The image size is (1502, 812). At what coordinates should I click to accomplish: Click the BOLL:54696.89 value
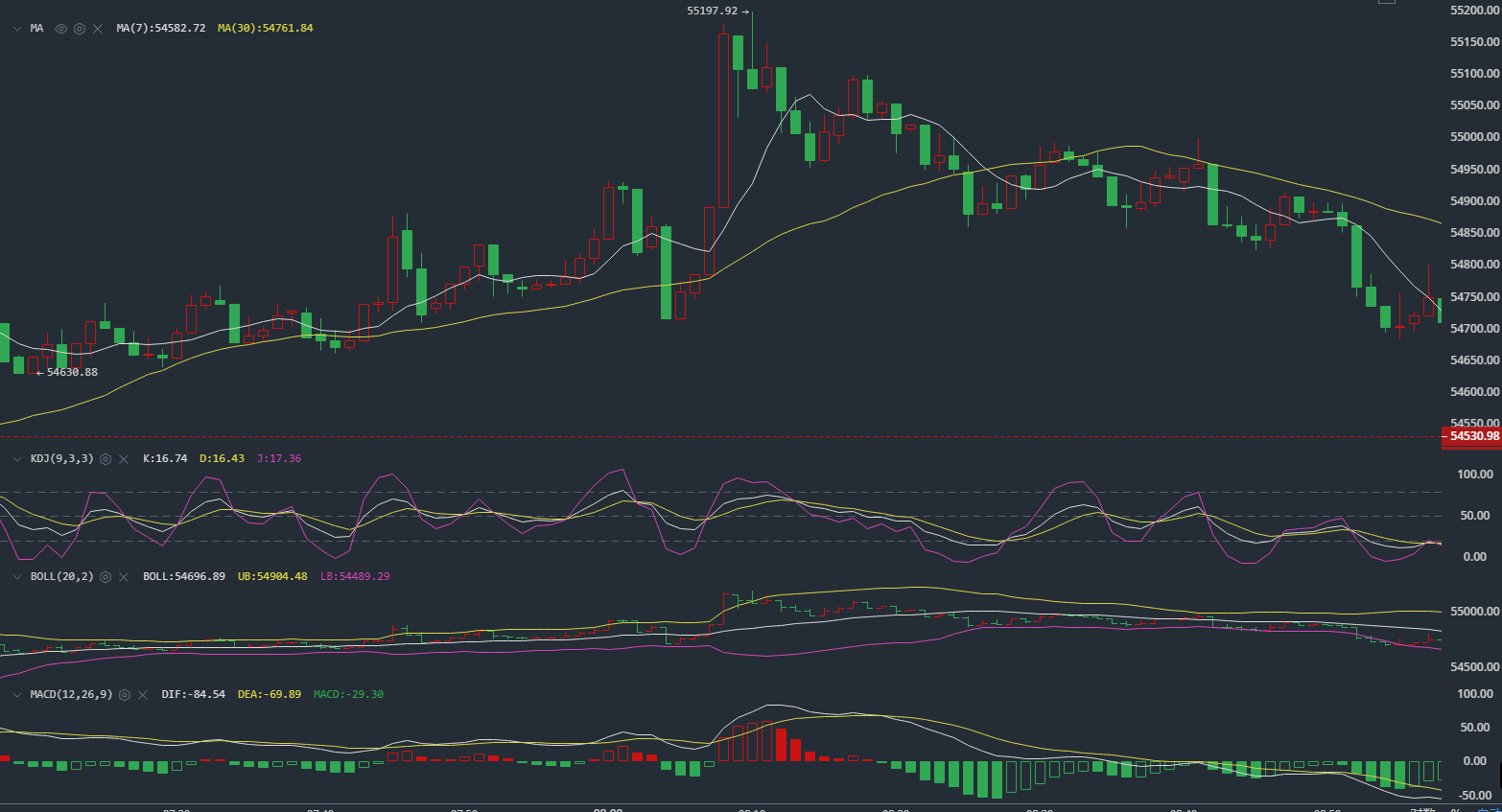pos(184,577)
